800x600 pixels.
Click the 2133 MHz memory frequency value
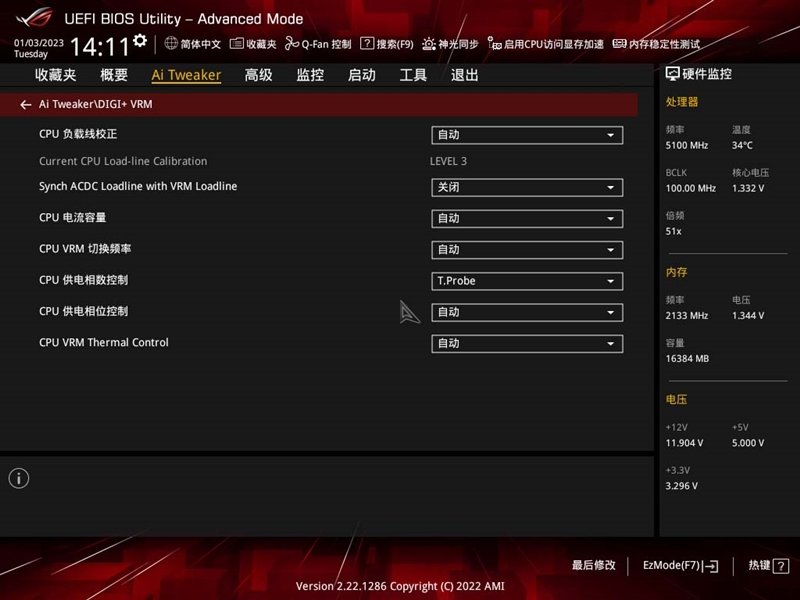pyautogui.click(x=687, y=315)
